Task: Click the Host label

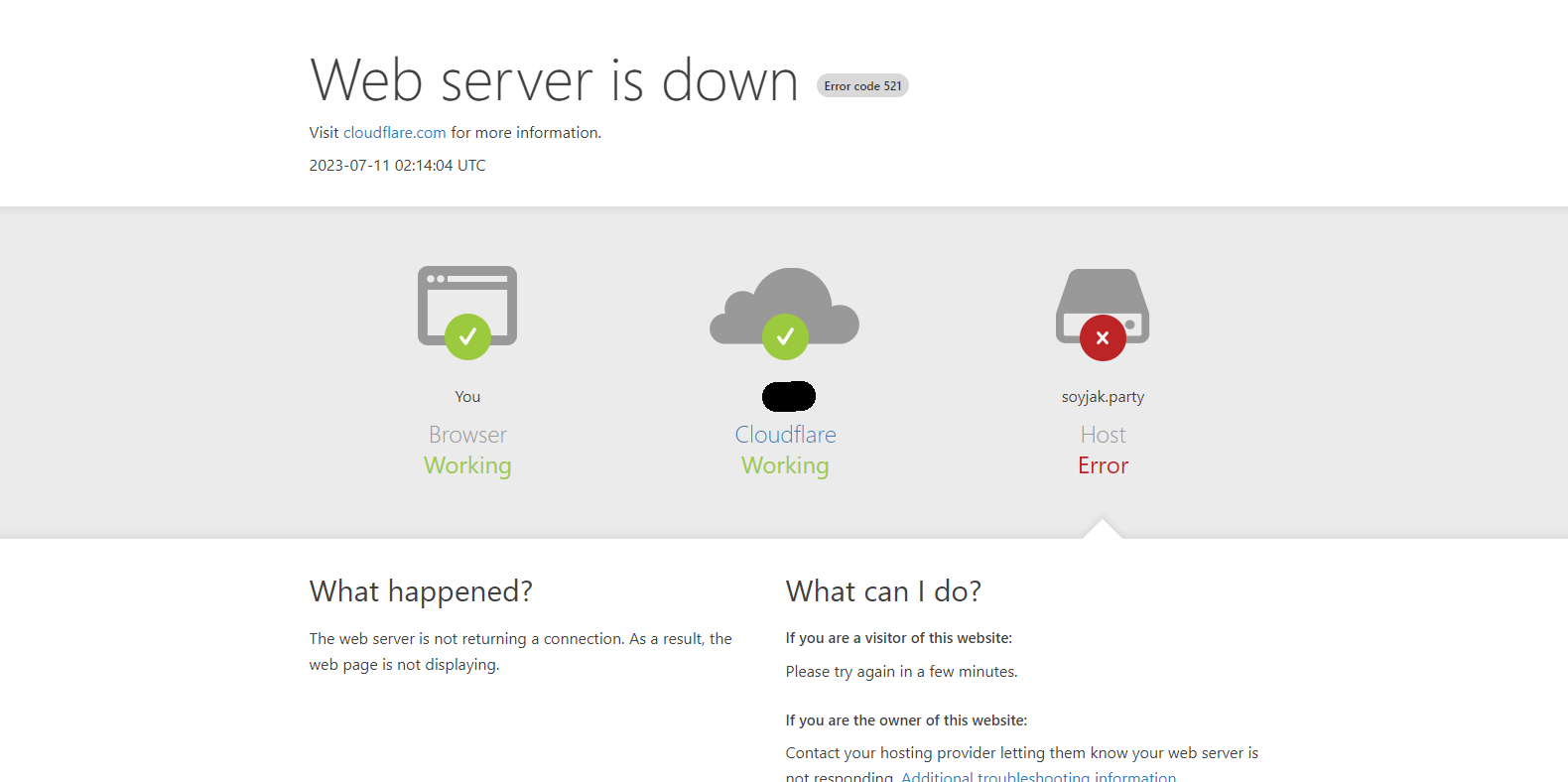Action: 1103,435
